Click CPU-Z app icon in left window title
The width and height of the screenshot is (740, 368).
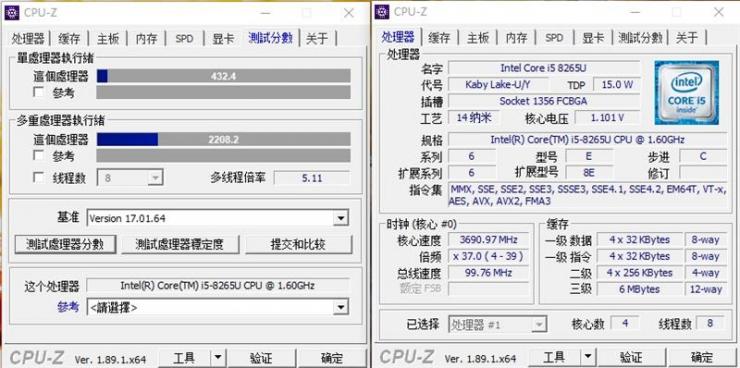11,13
